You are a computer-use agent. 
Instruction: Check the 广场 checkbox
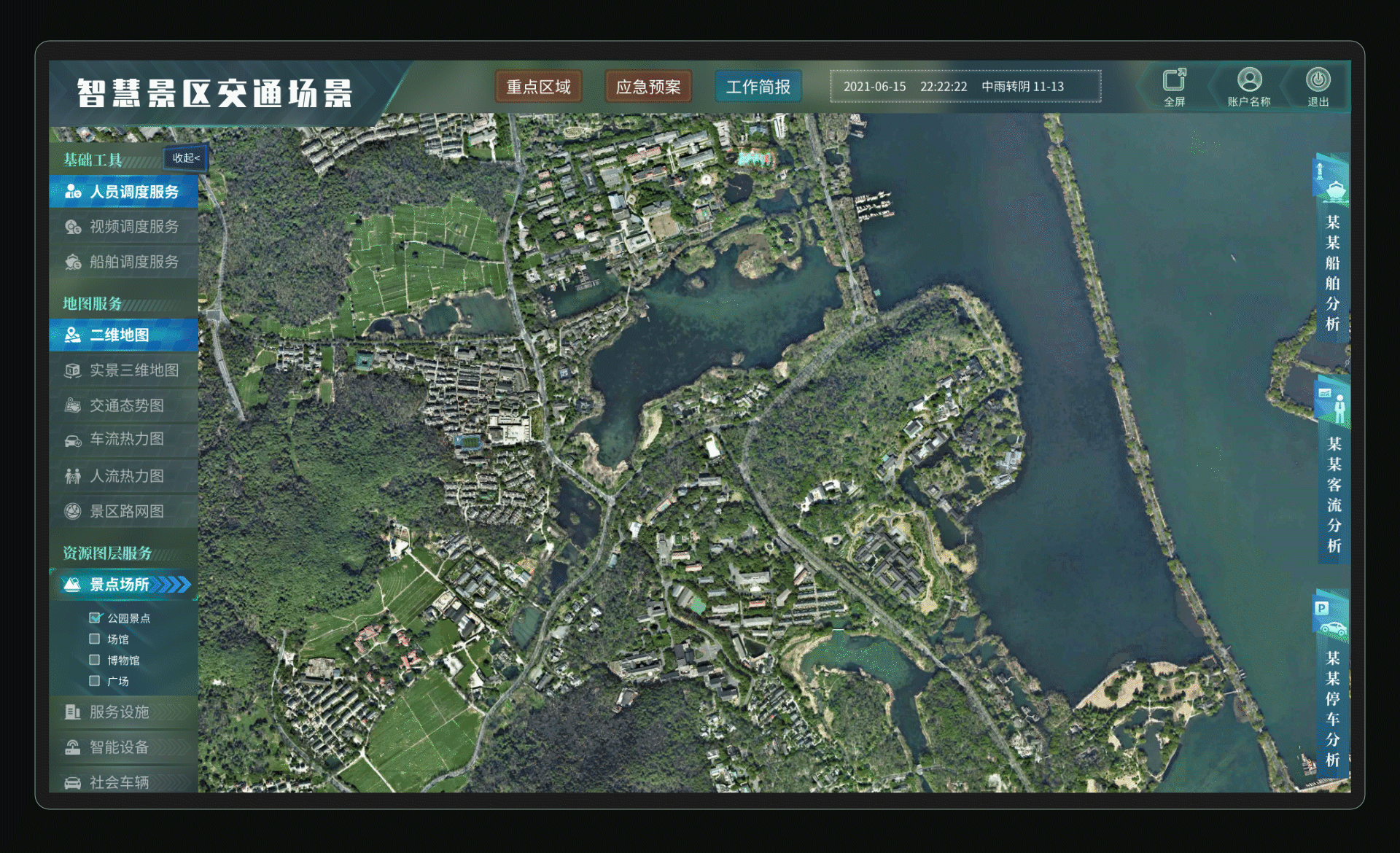94,681
